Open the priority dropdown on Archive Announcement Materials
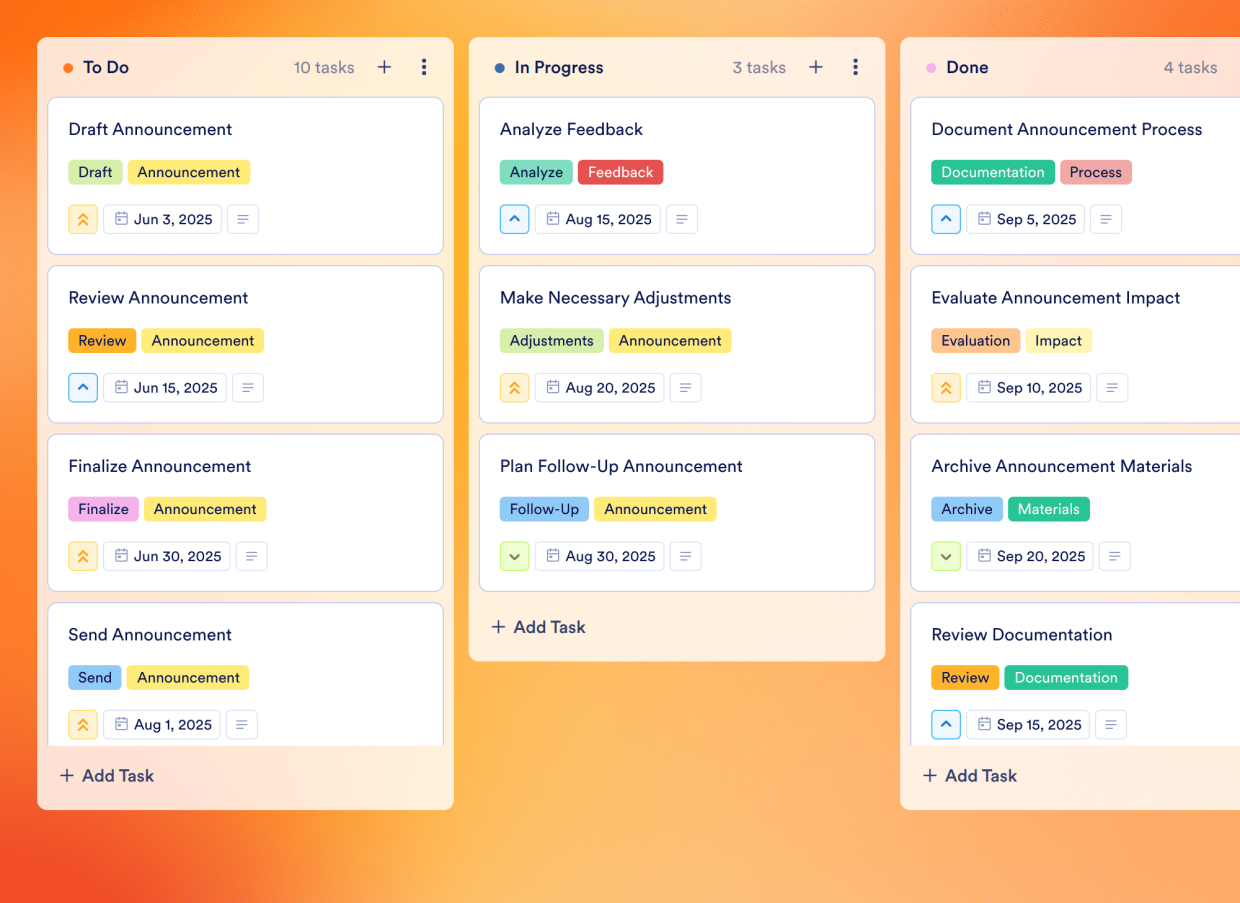The image size is (1240, 903). point(946,556)
